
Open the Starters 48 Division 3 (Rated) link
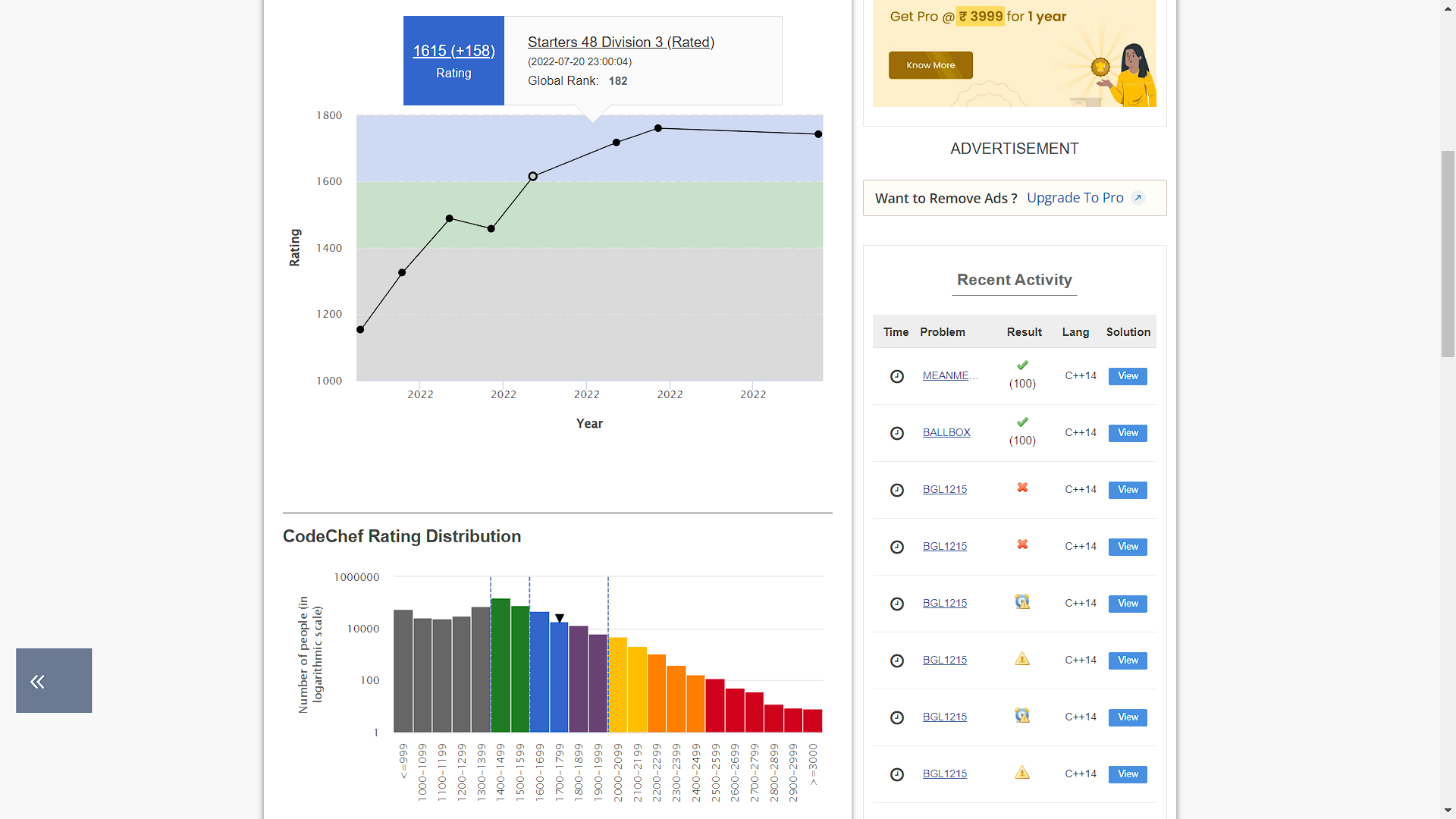[620, 42]
